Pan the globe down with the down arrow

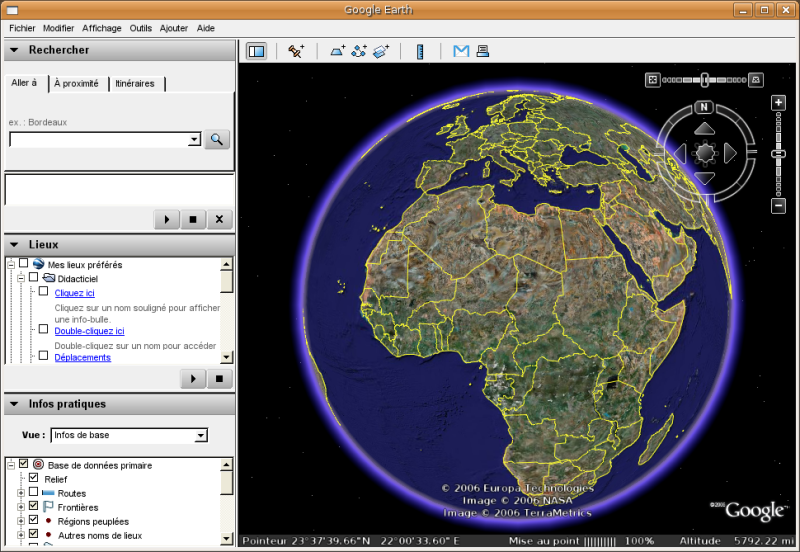click(x=705, y=178)
